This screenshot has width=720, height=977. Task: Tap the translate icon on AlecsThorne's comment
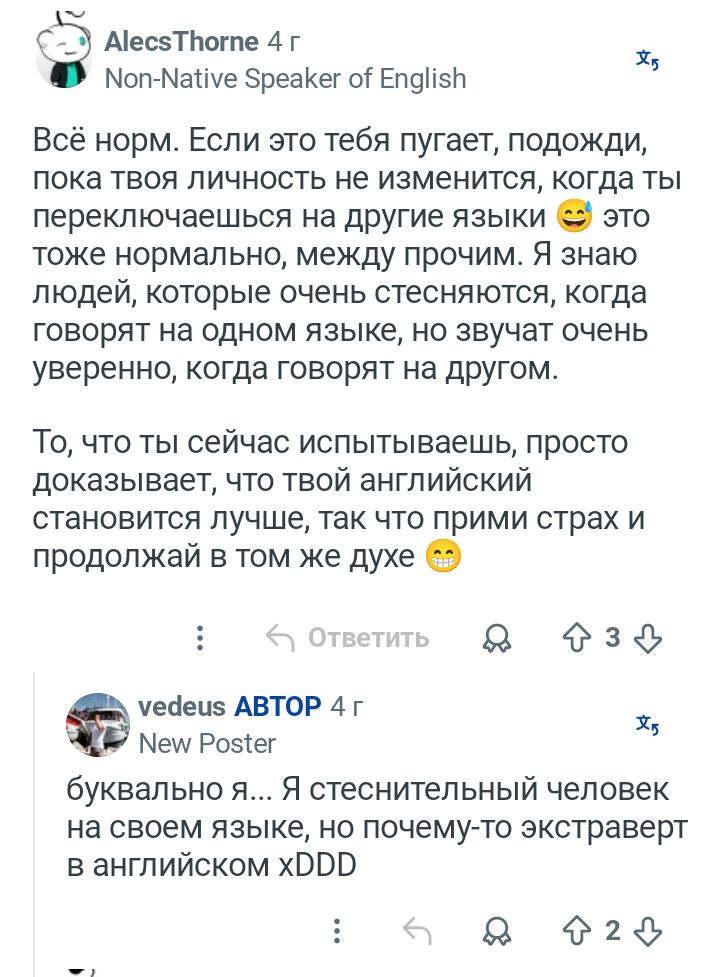click(x=648, y=60)
